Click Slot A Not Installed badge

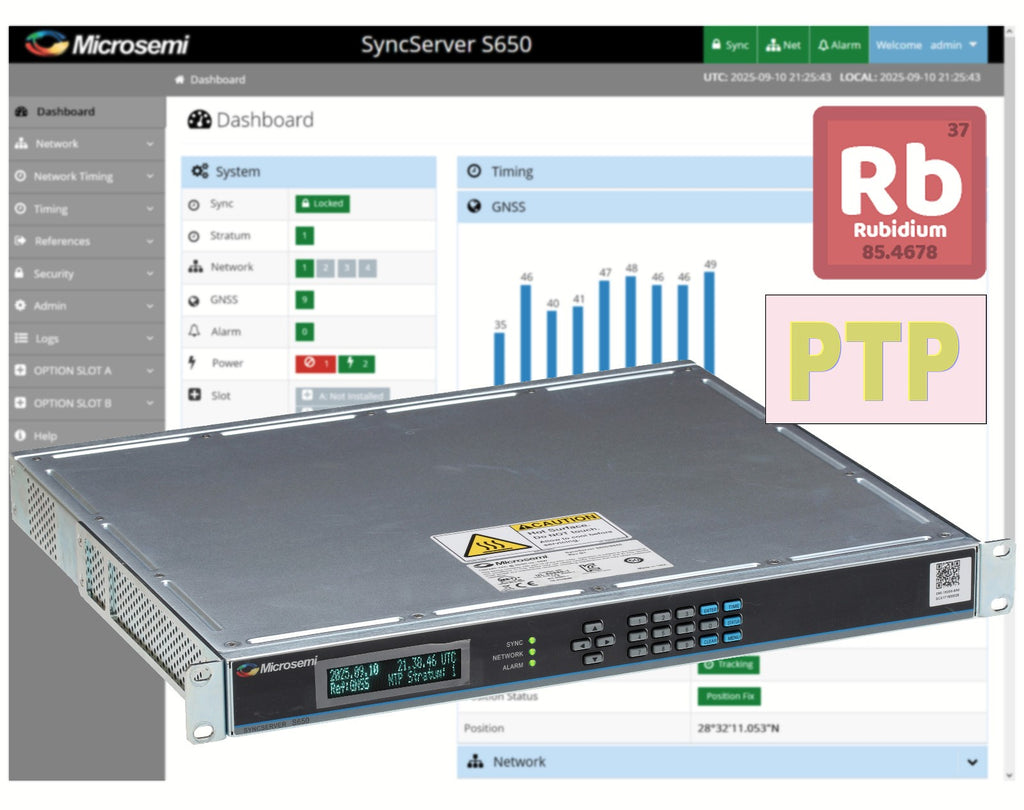click(343, 396)
